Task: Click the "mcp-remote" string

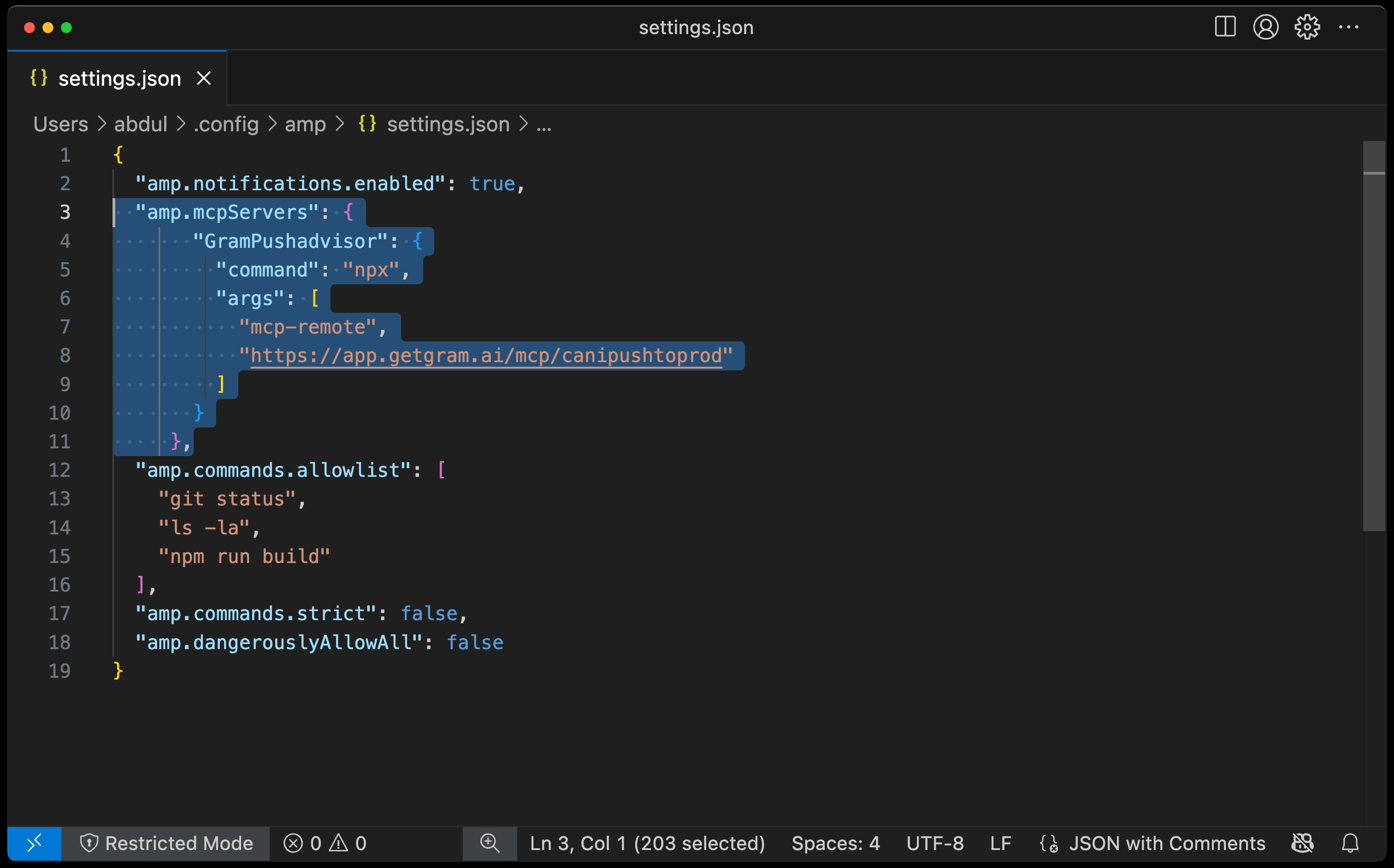Action: click(x=307, y=327)
